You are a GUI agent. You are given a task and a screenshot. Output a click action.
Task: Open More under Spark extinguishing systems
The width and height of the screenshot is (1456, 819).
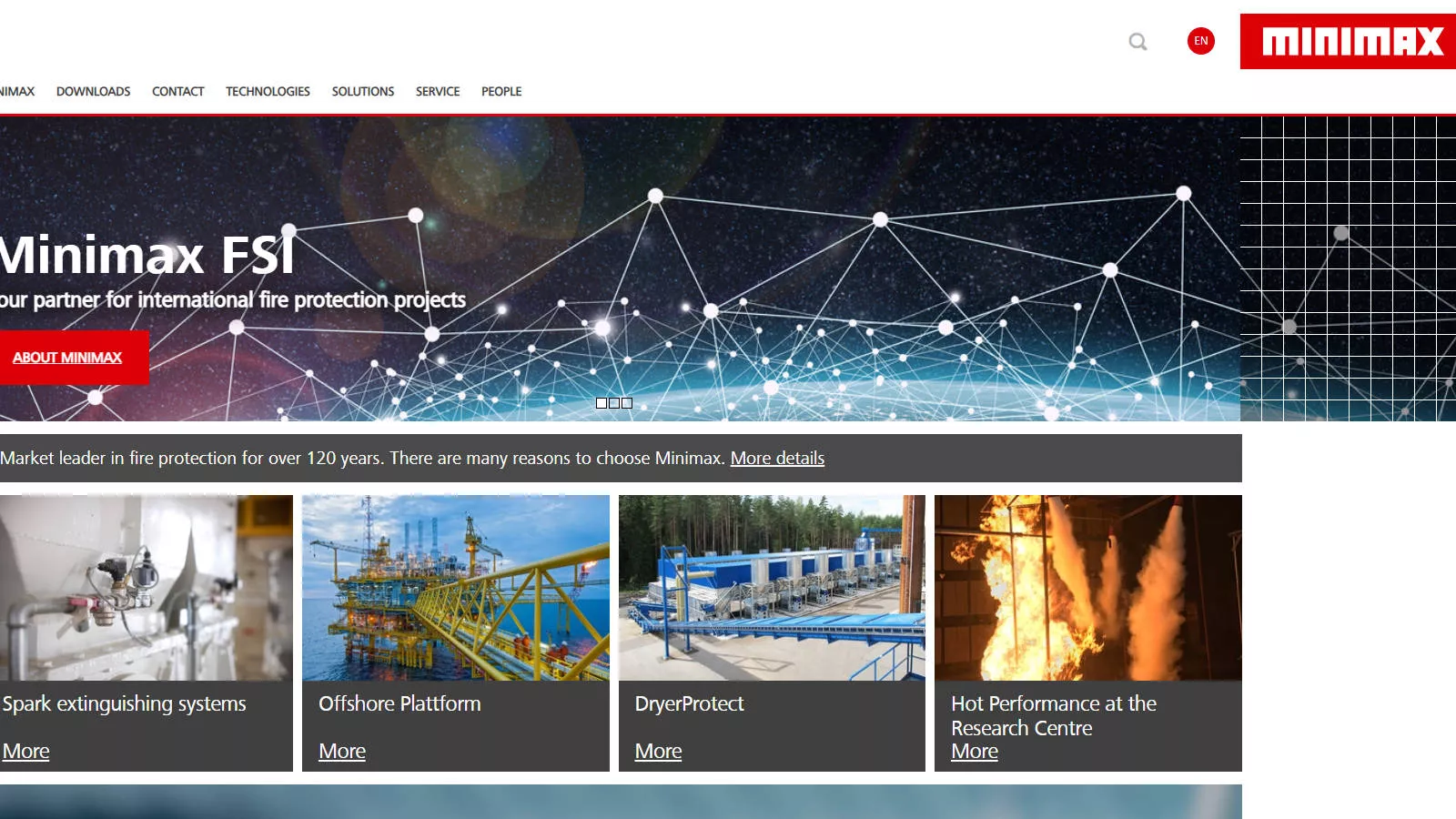pyautogui.click(x=25, y=751)
